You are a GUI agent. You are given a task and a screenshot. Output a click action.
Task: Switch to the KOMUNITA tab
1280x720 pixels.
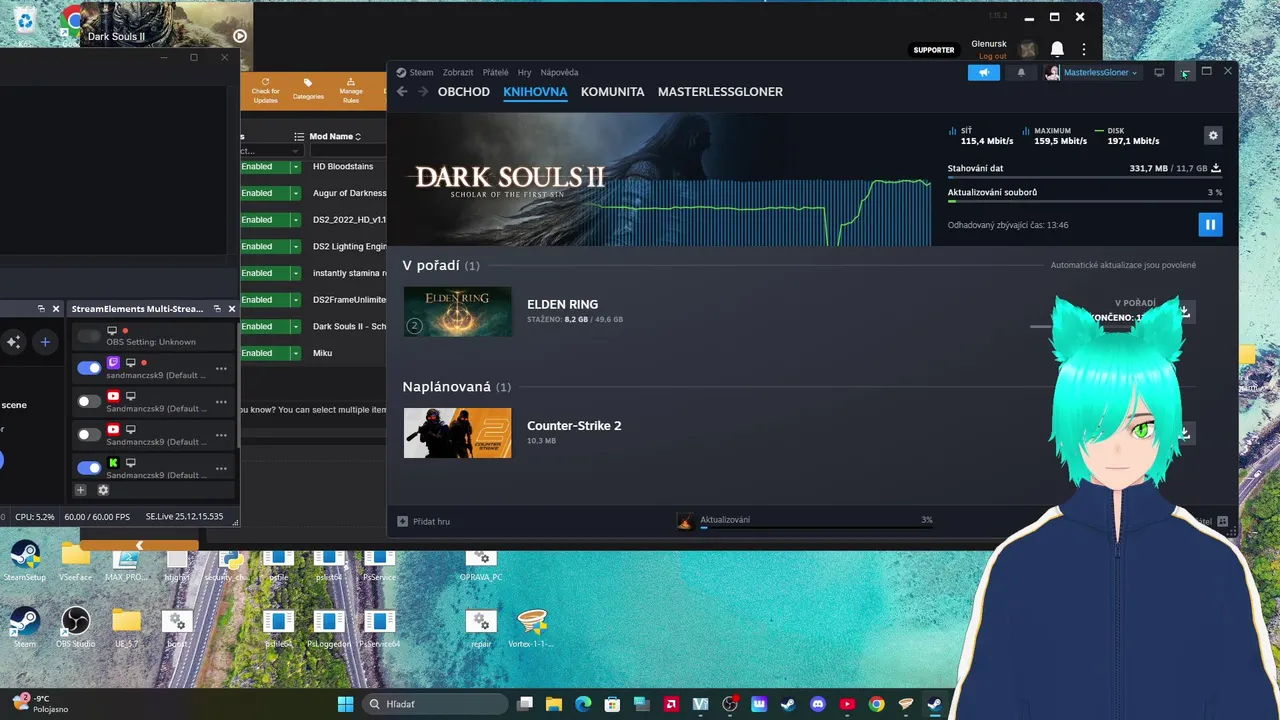pos(612,92)
